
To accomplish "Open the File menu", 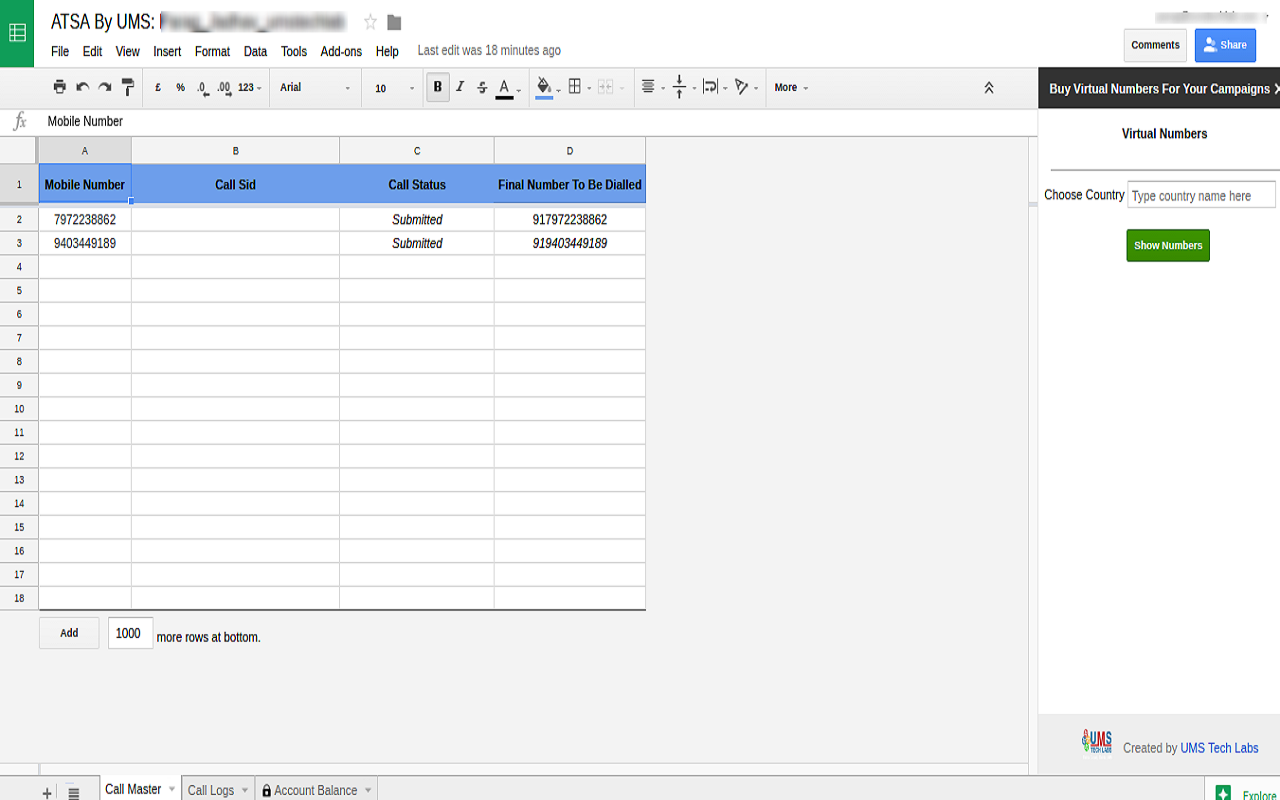I will click(60, 51).
